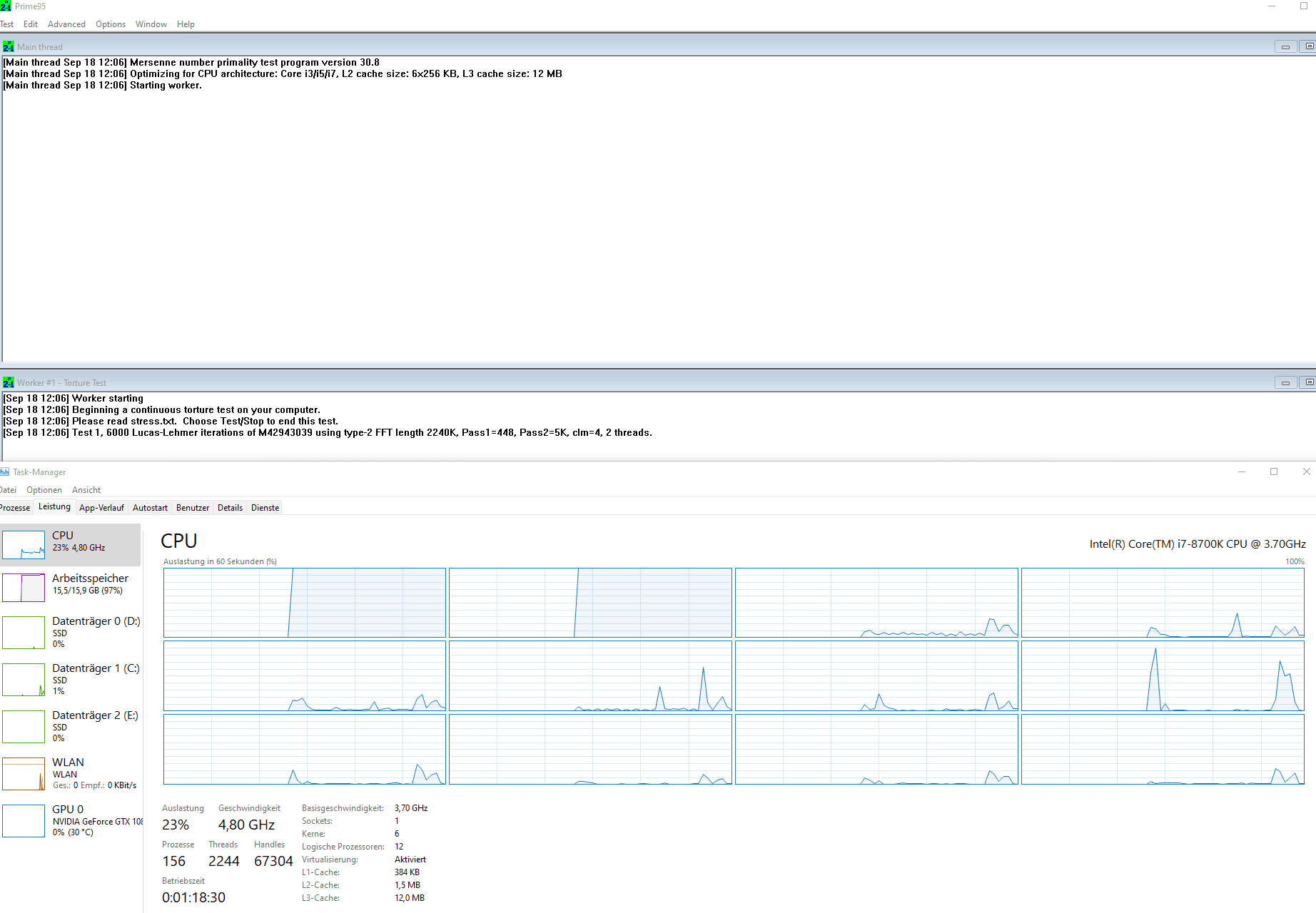Viewport: 1316px width, 913px height.
Task: Open the Datei menu in Task-Manager
Action: 8,490
